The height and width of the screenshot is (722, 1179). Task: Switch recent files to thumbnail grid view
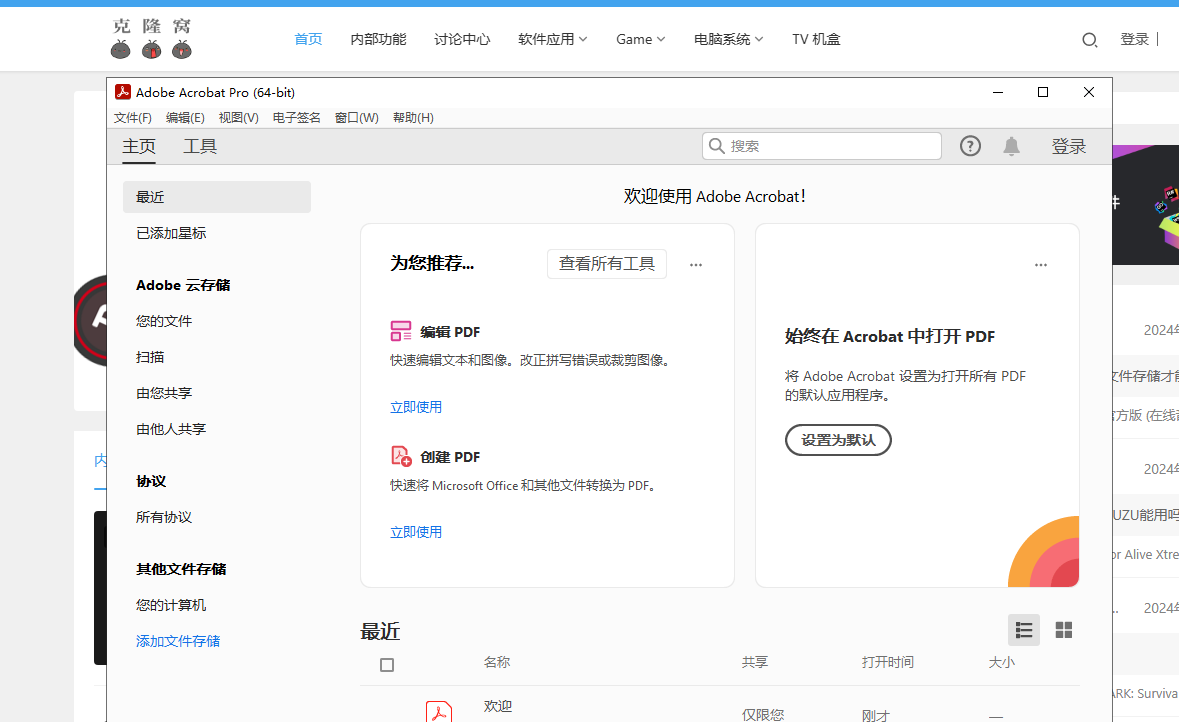(1063, 629)
